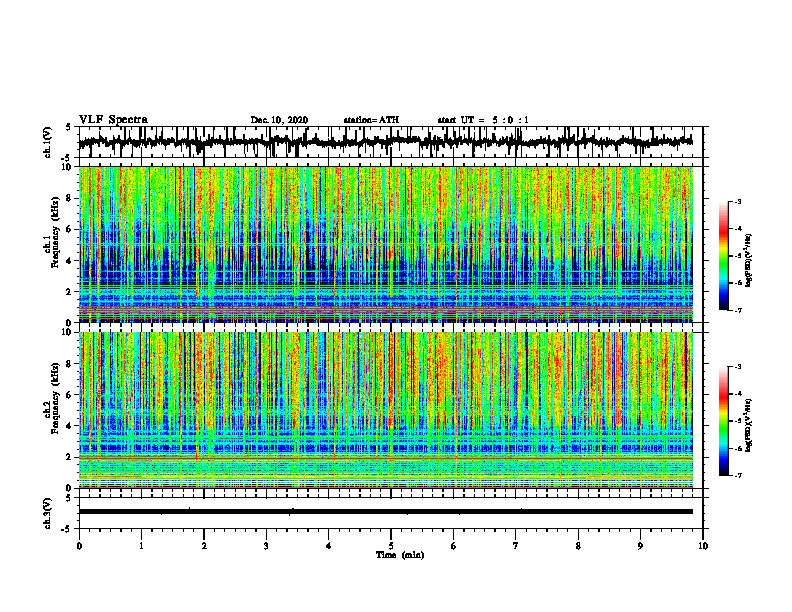This screenshot has height=612, width=792.
Task: Click the ch.2 frequency tick label "8"
Action: point(70,364)
